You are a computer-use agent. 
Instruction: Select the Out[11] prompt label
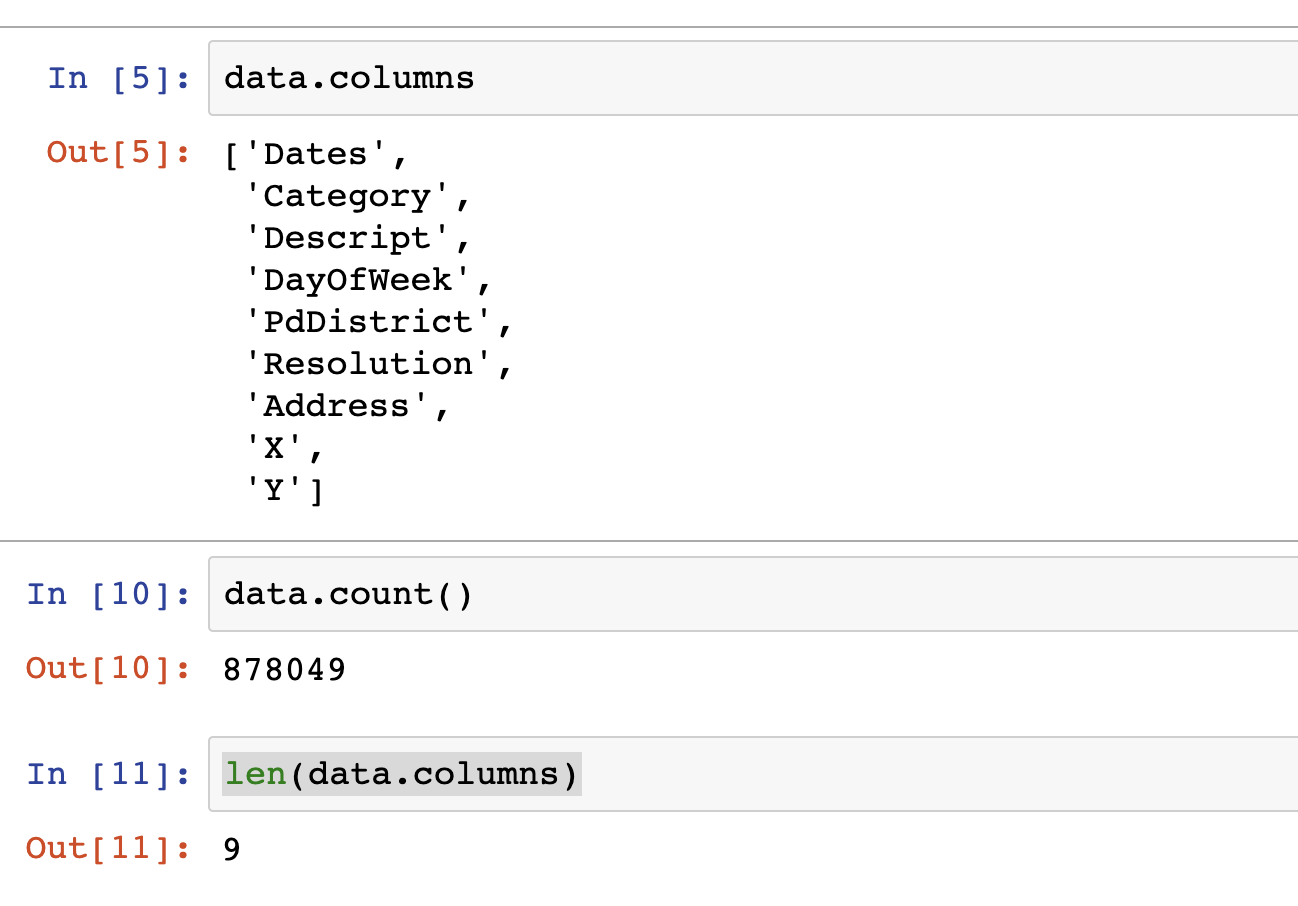(109, 848)
